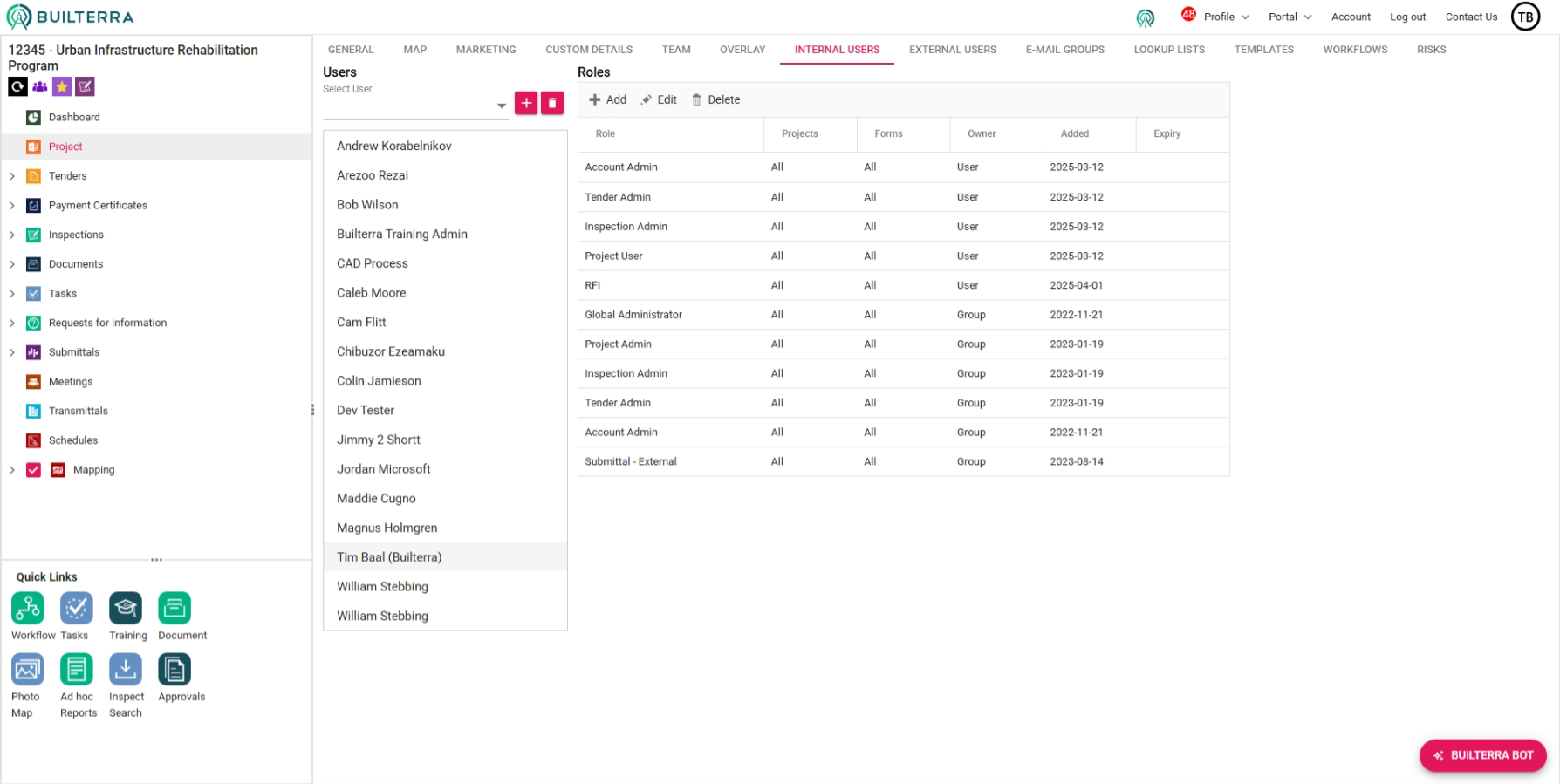This screenshot has width=1560, height=784.
Task: Click the purple edit note icon
Action: click(85, 86)
